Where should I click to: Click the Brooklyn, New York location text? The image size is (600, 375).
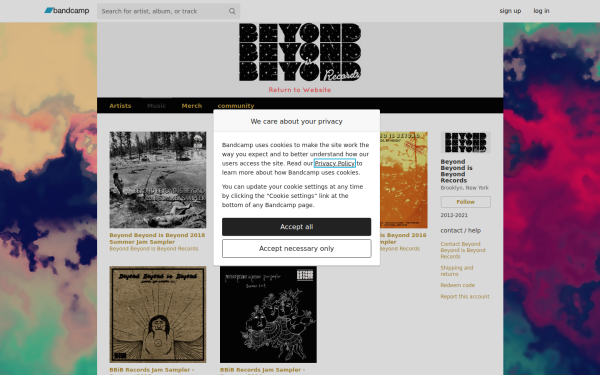coord(465,188)
